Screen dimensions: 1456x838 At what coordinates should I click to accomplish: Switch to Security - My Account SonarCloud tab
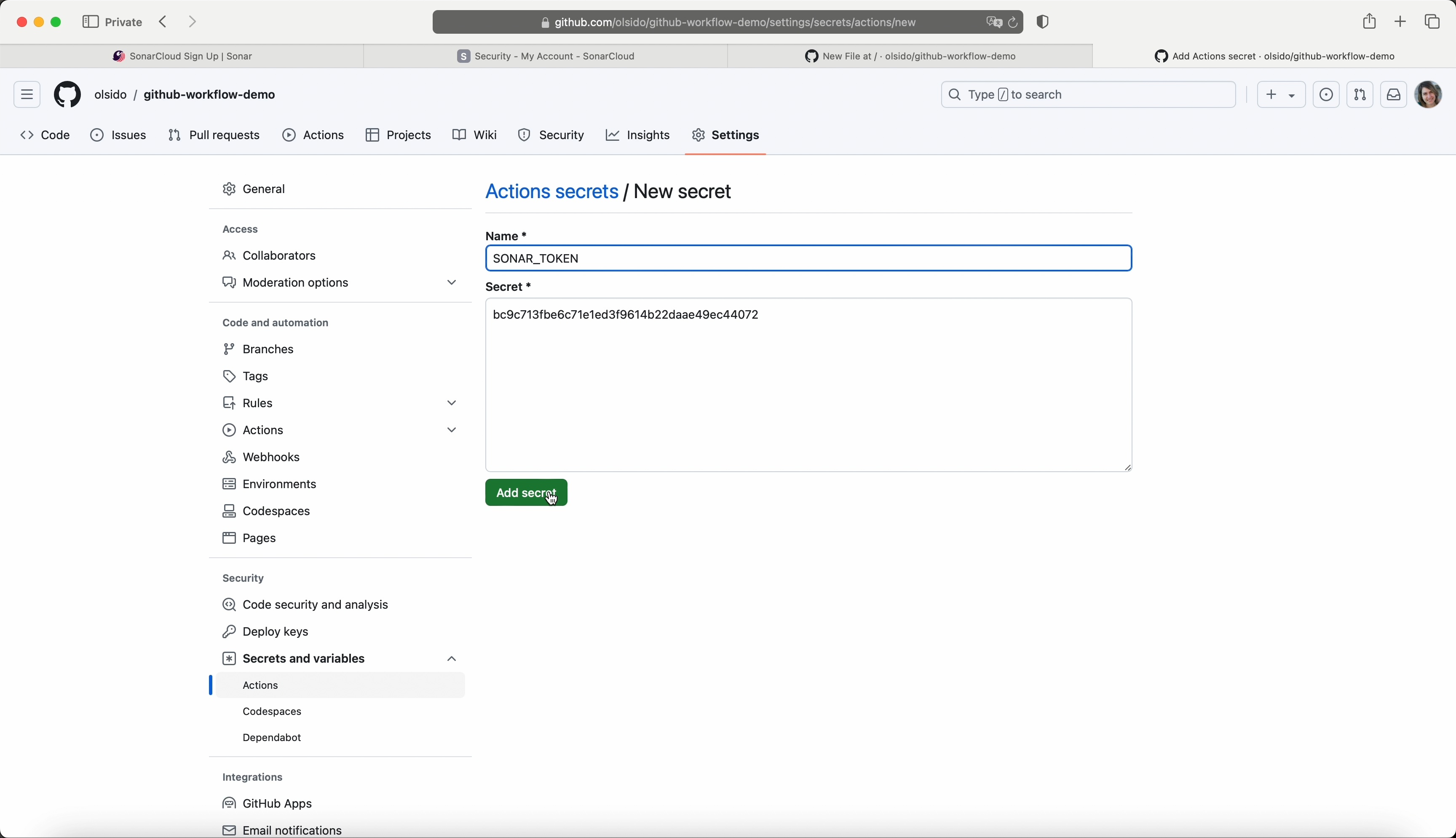coord(546,56)
